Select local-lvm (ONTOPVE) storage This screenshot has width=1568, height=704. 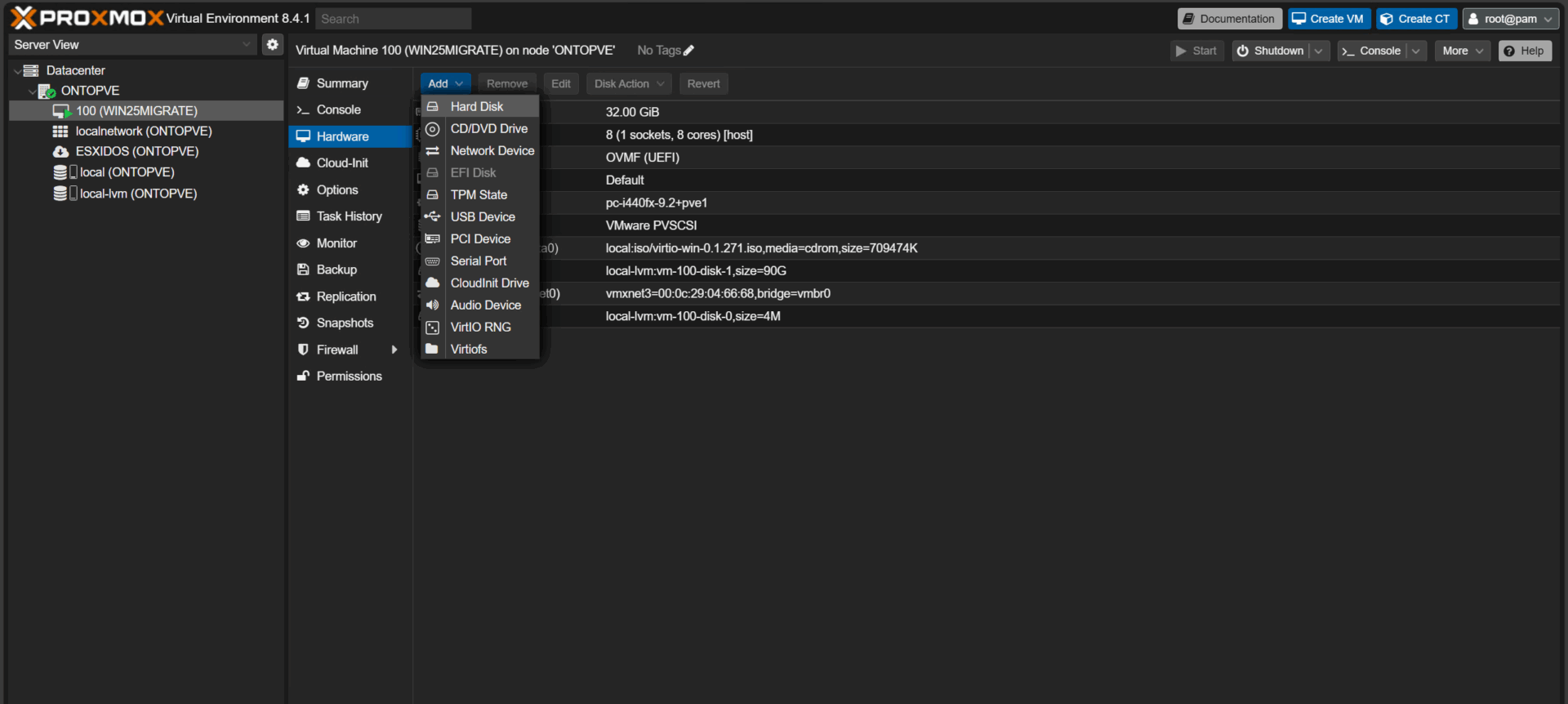pyautogui.click(x=146, y=194)
